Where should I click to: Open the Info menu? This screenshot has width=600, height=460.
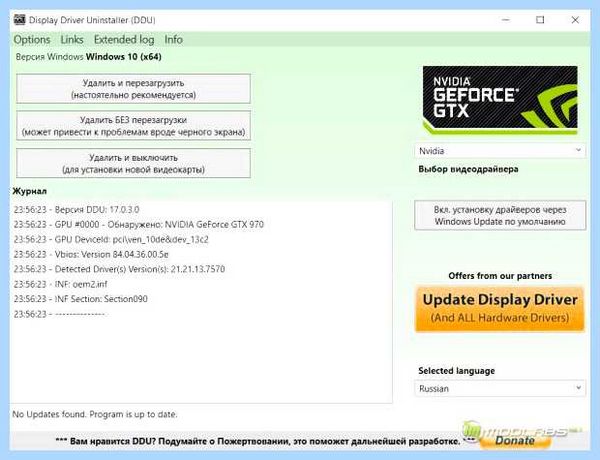(173, 39)
